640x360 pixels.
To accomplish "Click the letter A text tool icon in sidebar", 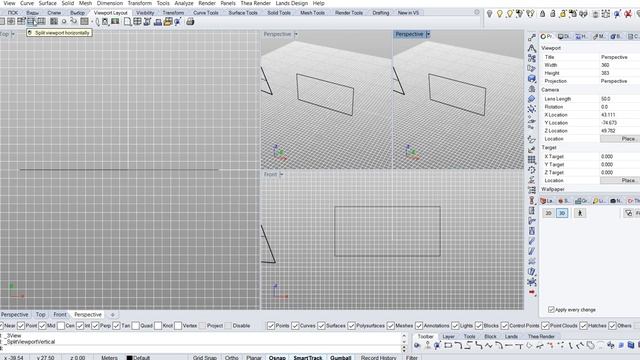I will (x=531, y=48).
